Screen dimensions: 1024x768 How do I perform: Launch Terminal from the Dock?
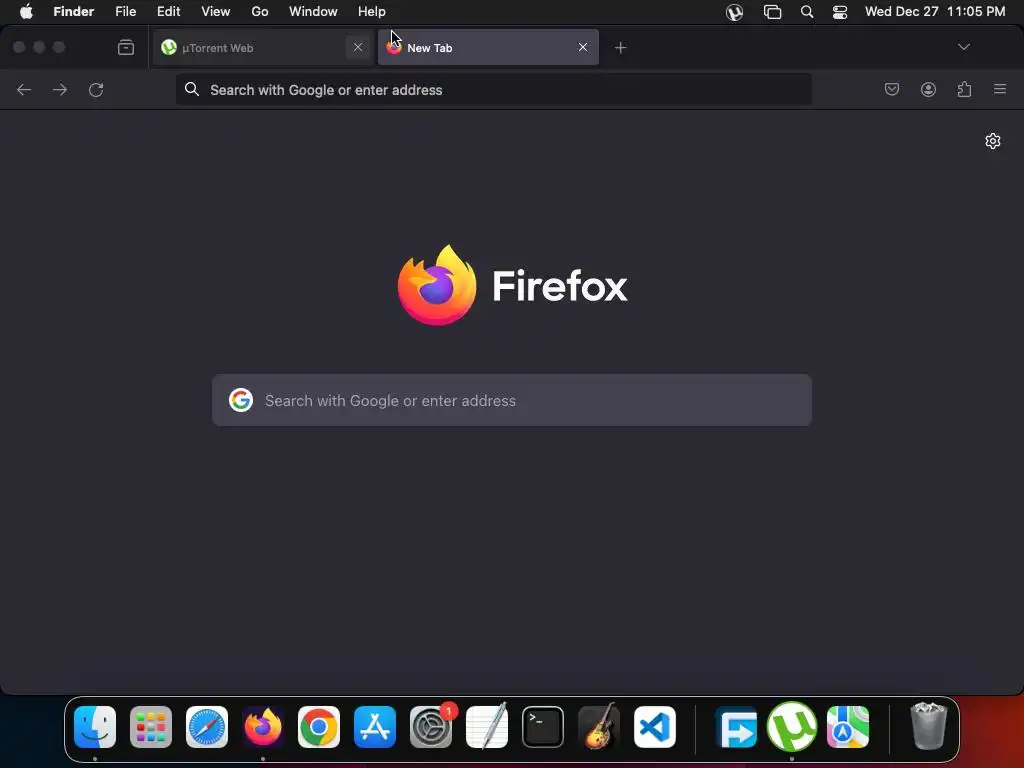point(543,727)
